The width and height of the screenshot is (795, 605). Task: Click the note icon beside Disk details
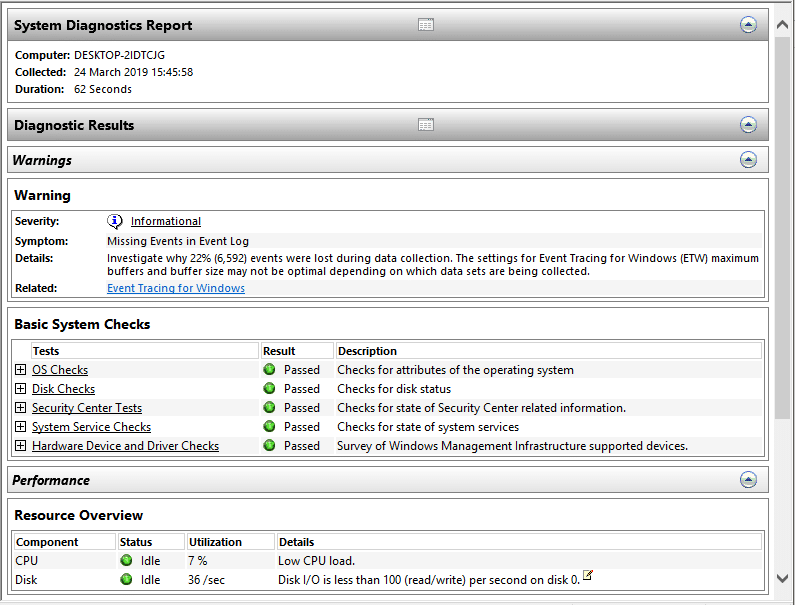click(588, 575)
